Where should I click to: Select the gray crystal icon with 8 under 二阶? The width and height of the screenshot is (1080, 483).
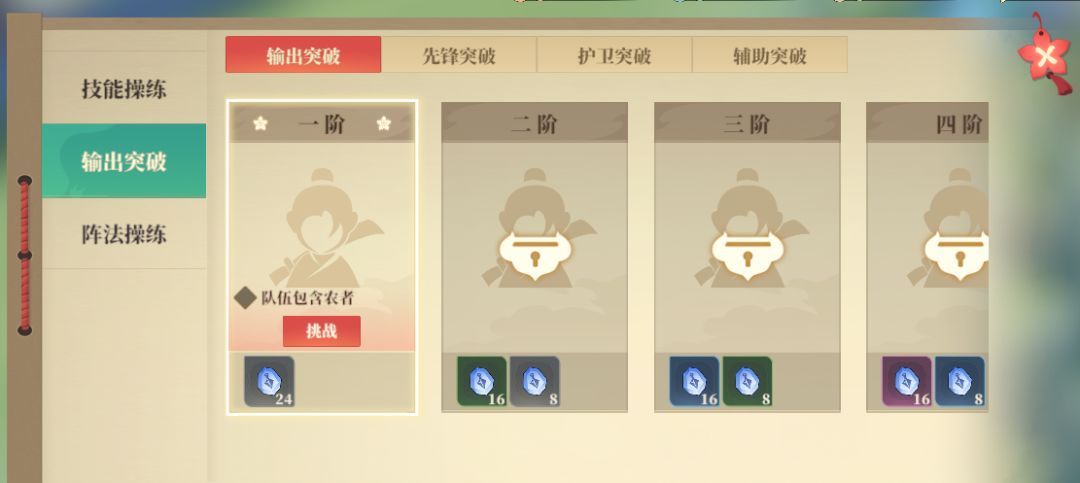(x=534, y=381)
